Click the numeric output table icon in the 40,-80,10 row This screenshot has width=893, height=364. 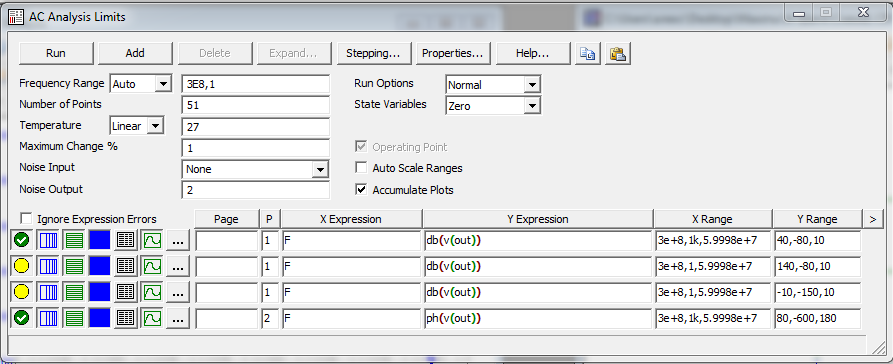click(x=125, y=240)
